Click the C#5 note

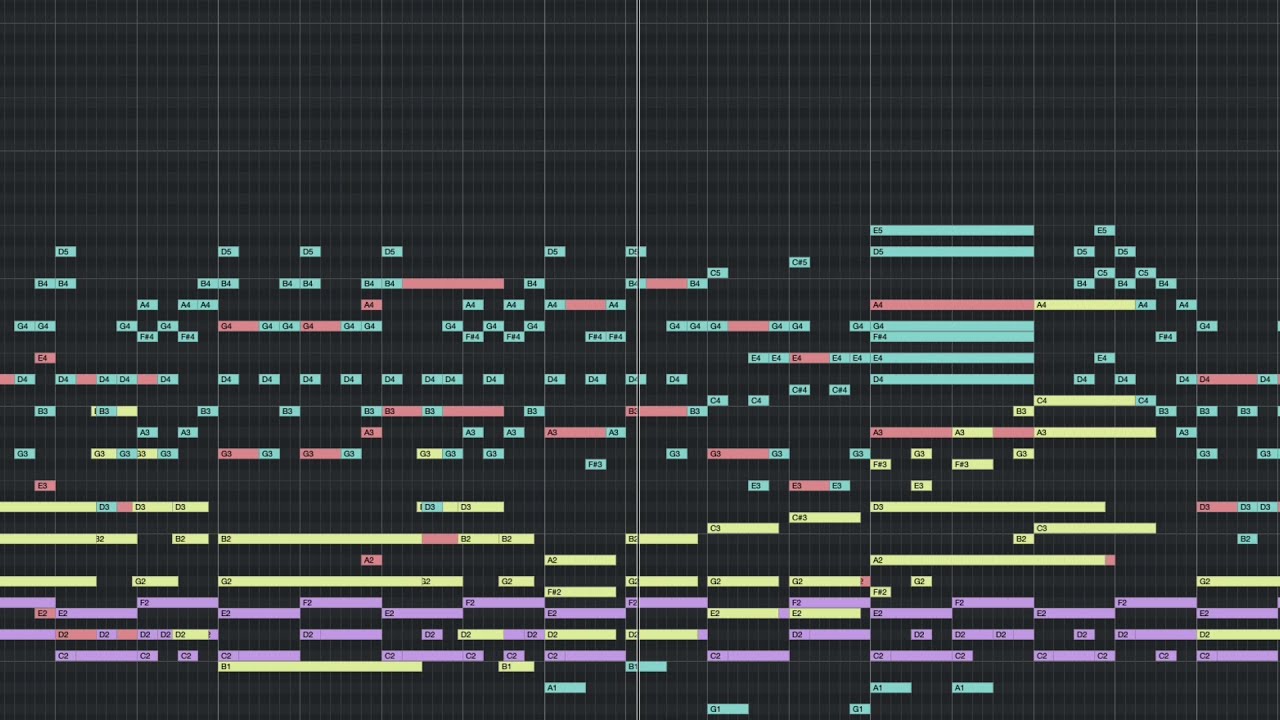coord(799,262)
